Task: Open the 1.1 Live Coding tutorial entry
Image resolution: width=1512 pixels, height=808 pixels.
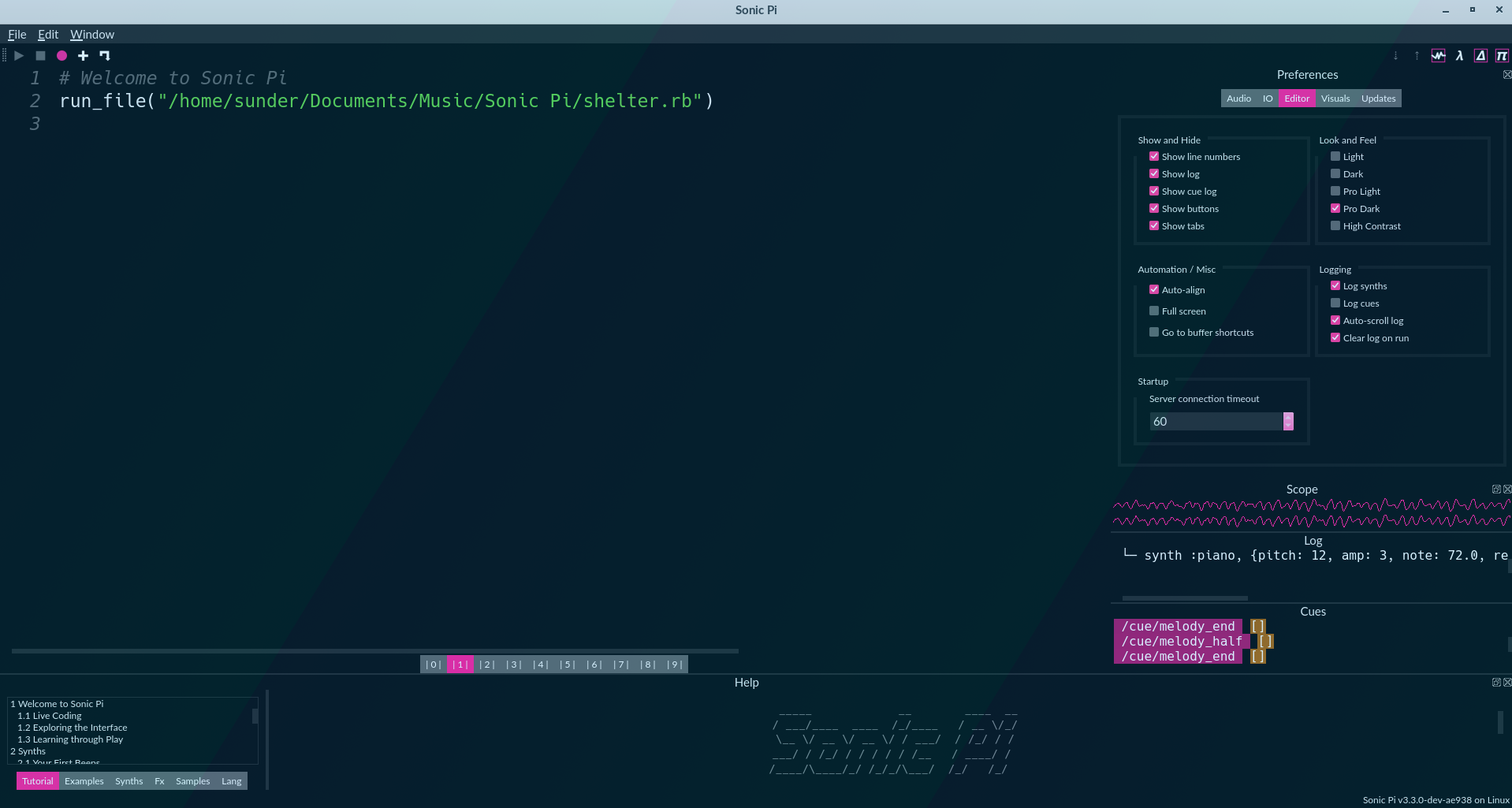Action: pos(50,716)
